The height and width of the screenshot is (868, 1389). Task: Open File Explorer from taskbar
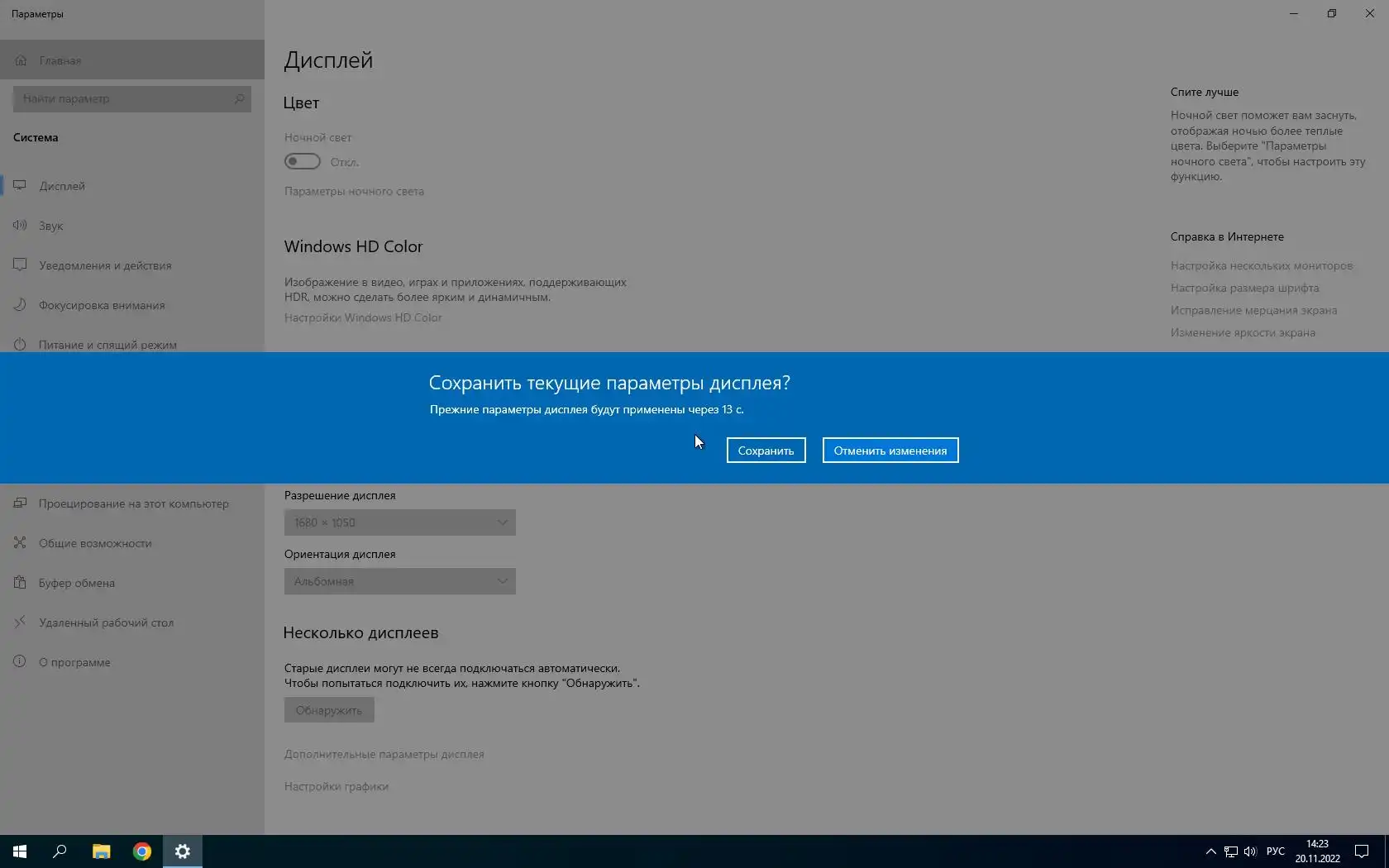pyautogui.click(x=101, y=851)
